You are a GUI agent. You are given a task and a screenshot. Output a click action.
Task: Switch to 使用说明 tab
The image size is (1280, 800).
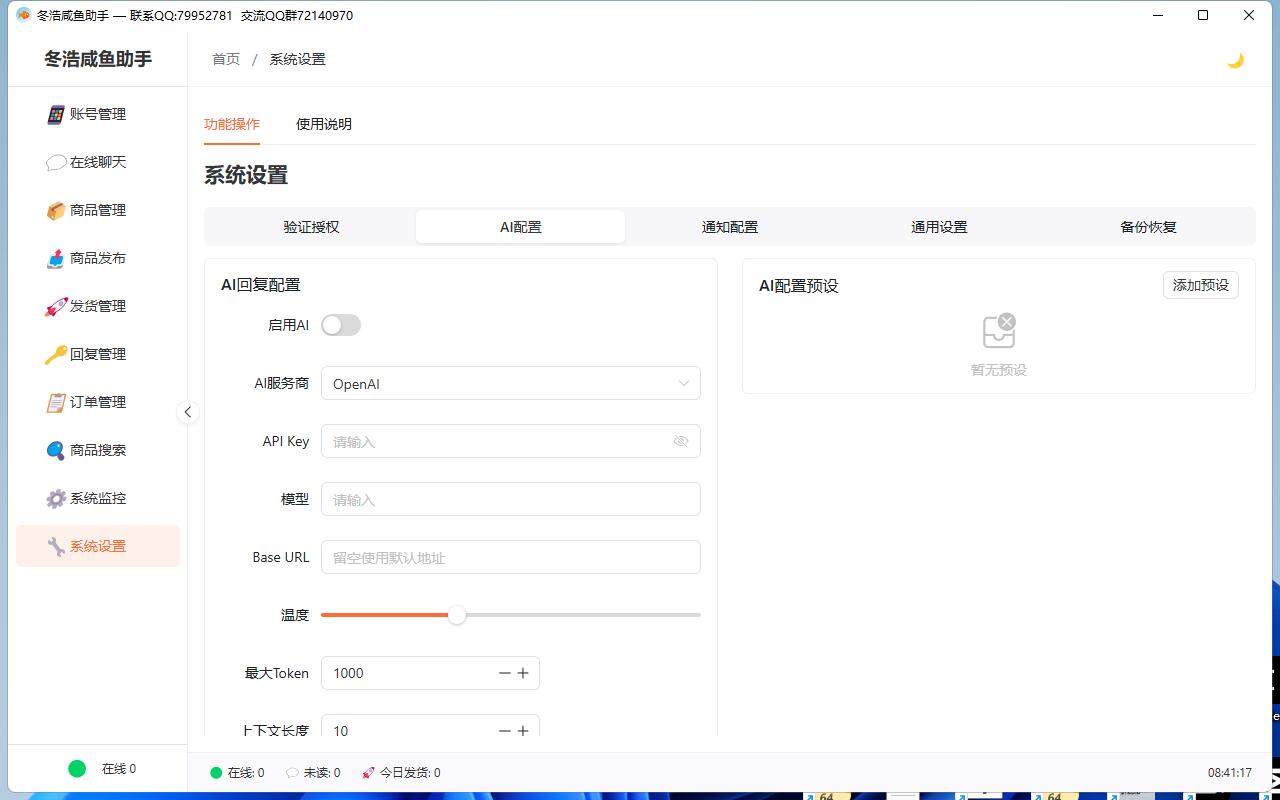(324, 124)
